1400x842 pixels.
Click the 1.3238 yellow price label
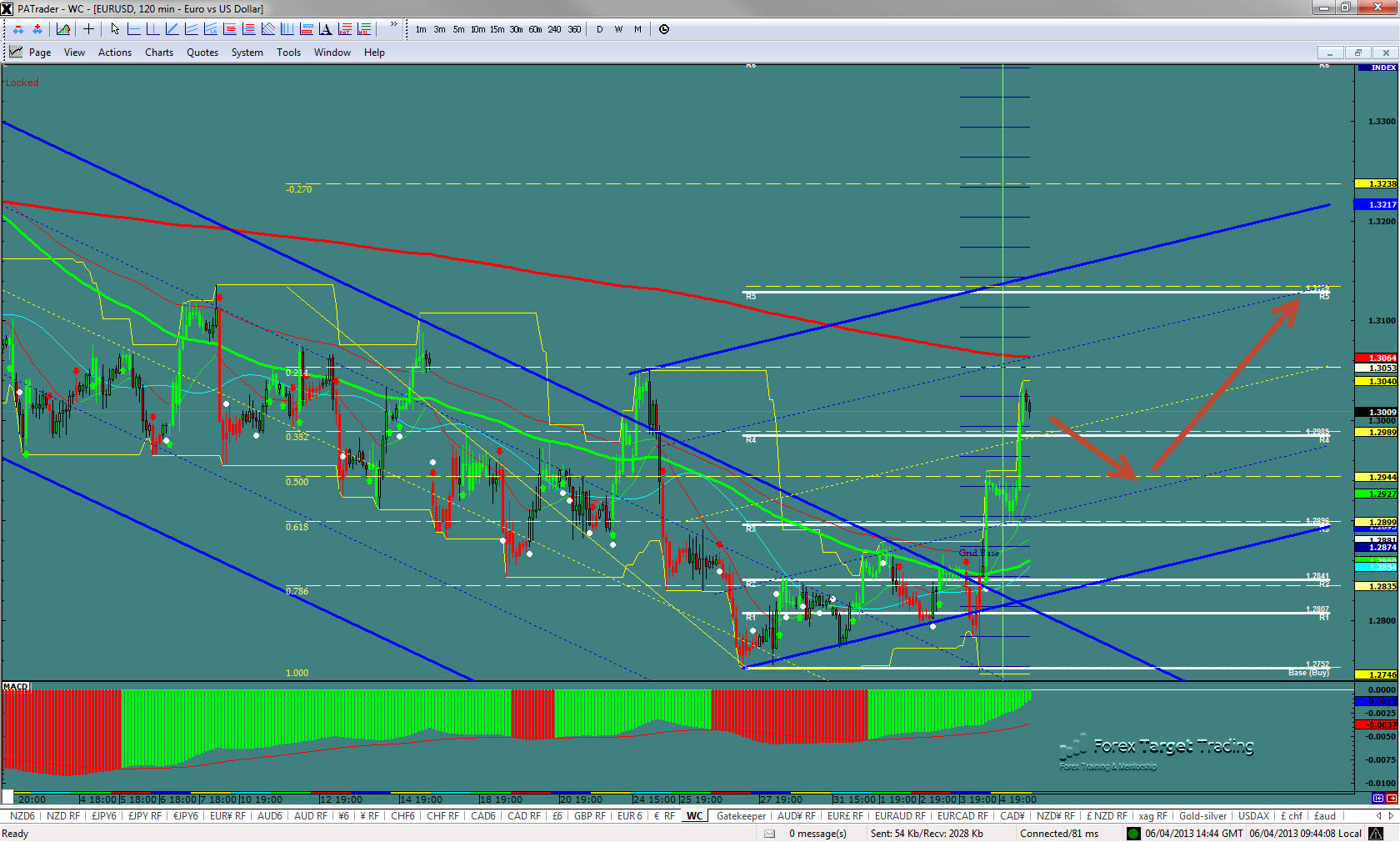point(1376,183)
